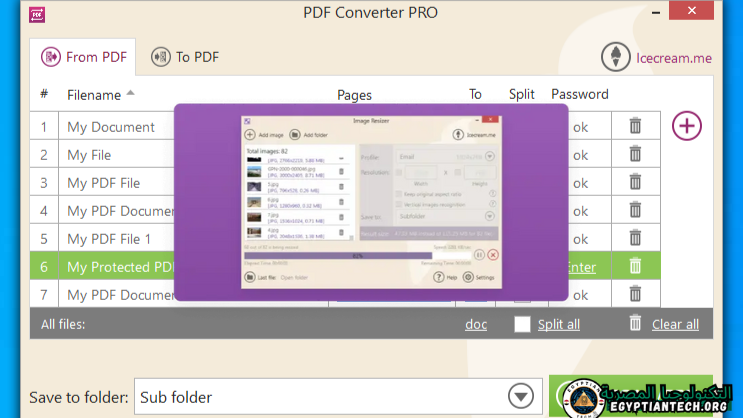Click the Password column header
743x418 pixels.
coord(579,94)
